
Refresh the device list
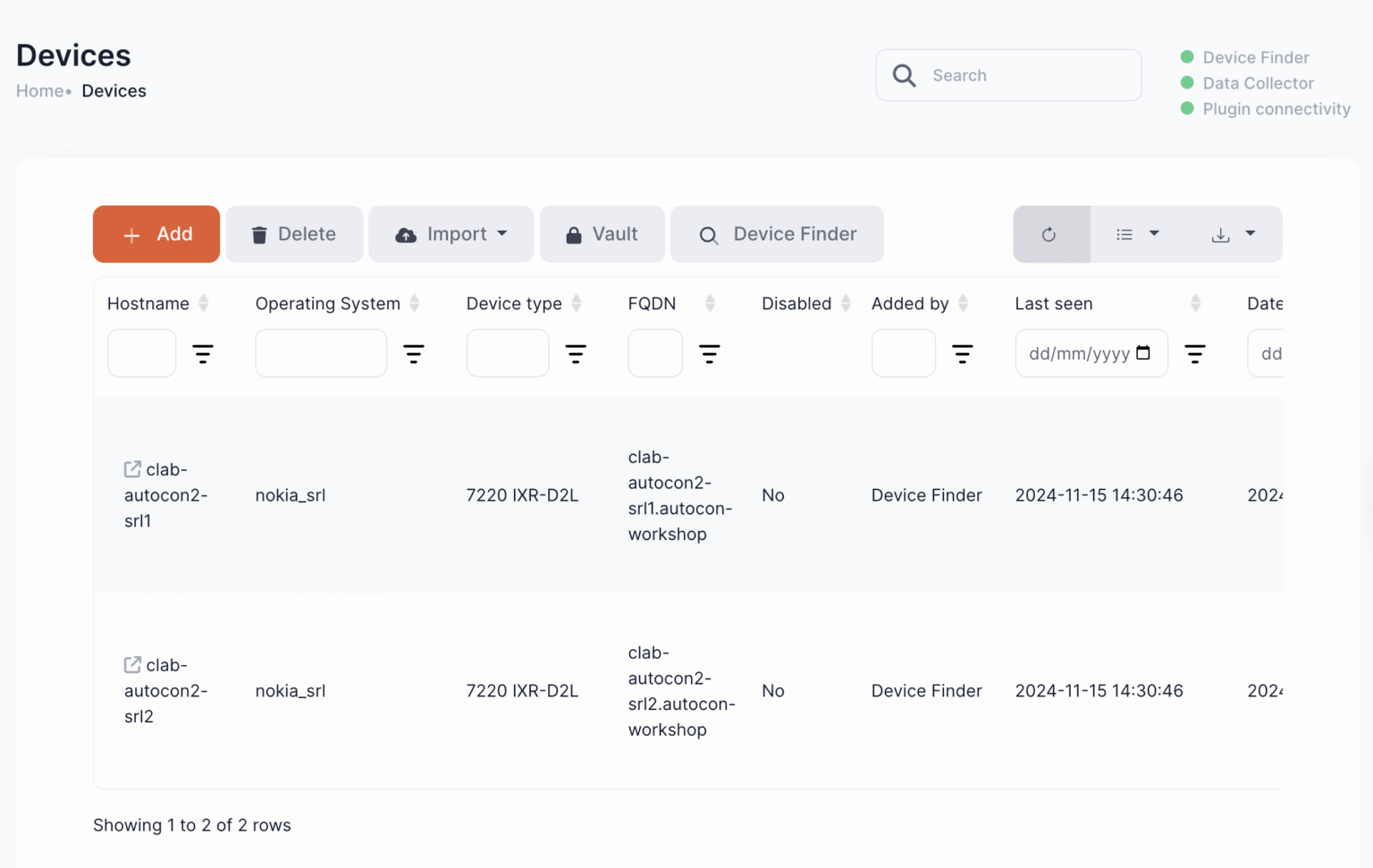pyautogui.click(x=1050, y=234)
